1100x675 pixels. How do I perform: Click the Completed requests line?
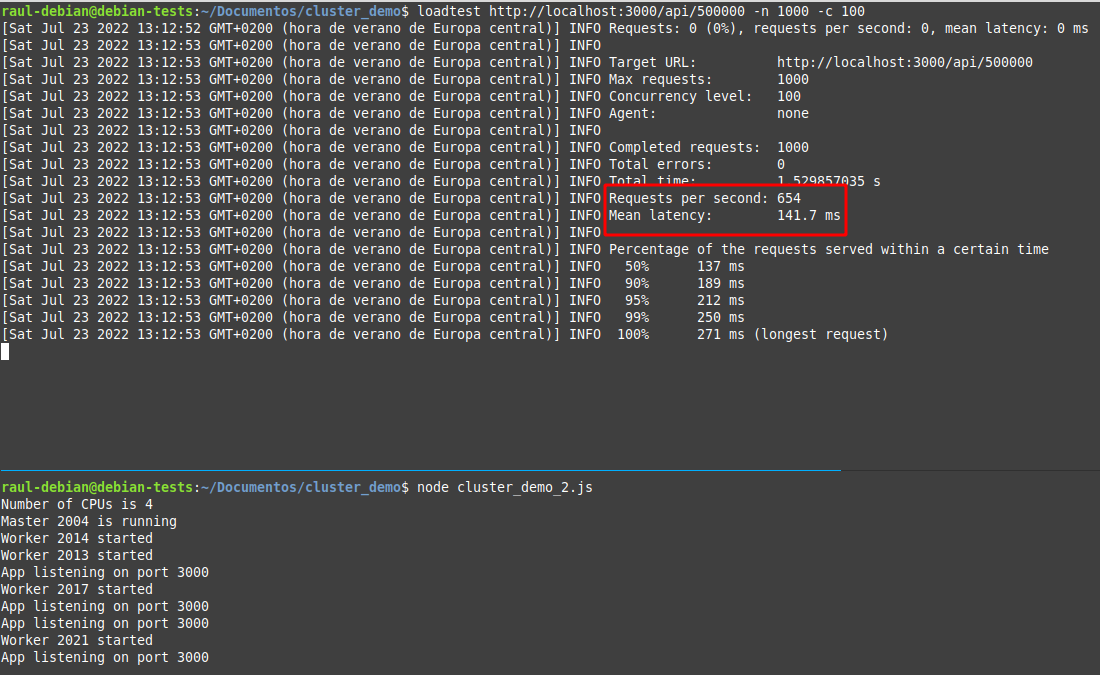(x=708, y=147)
